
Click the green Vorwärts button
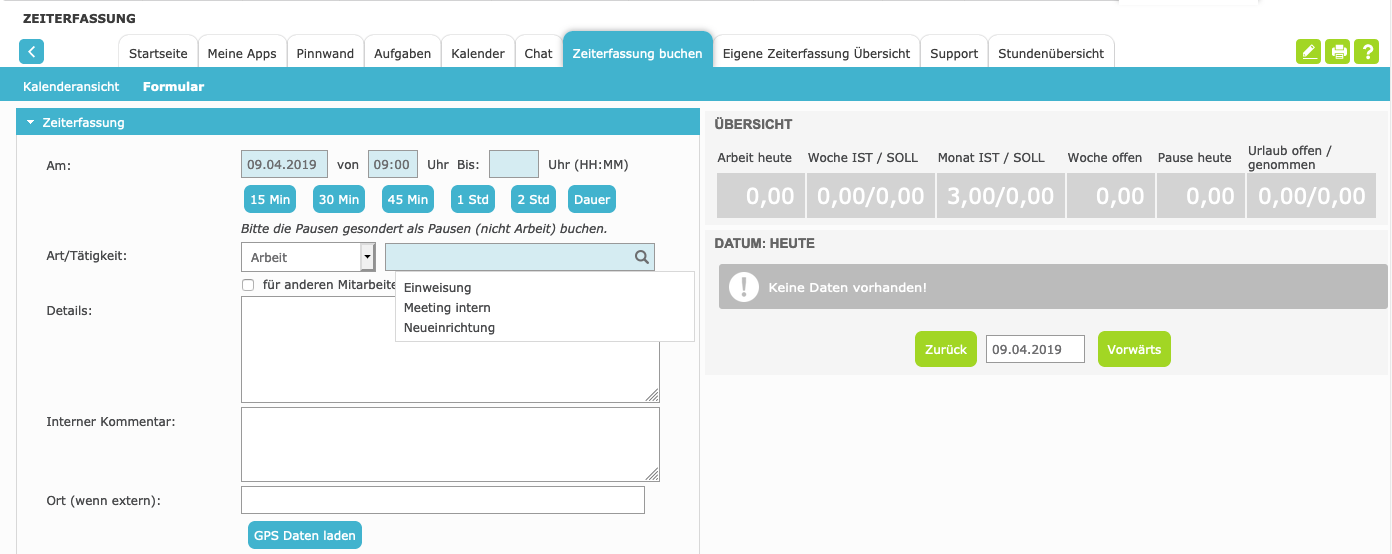coord(1134,349)
